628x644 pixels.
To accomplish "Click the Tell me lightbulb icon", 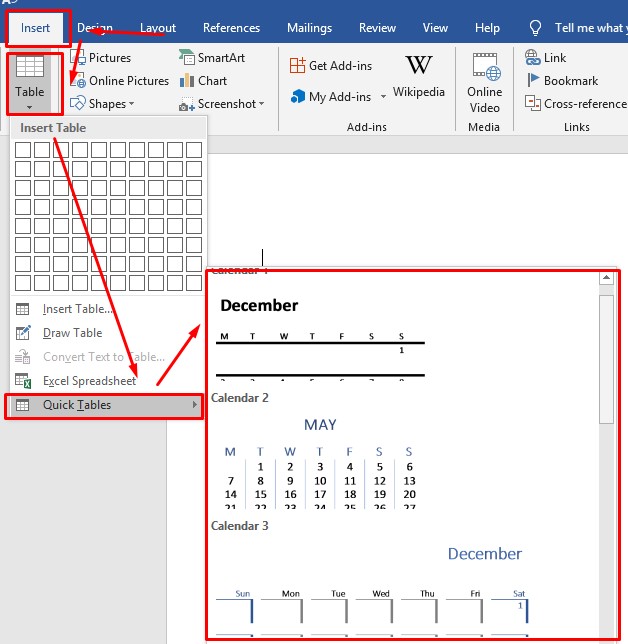I will point(535,28).
